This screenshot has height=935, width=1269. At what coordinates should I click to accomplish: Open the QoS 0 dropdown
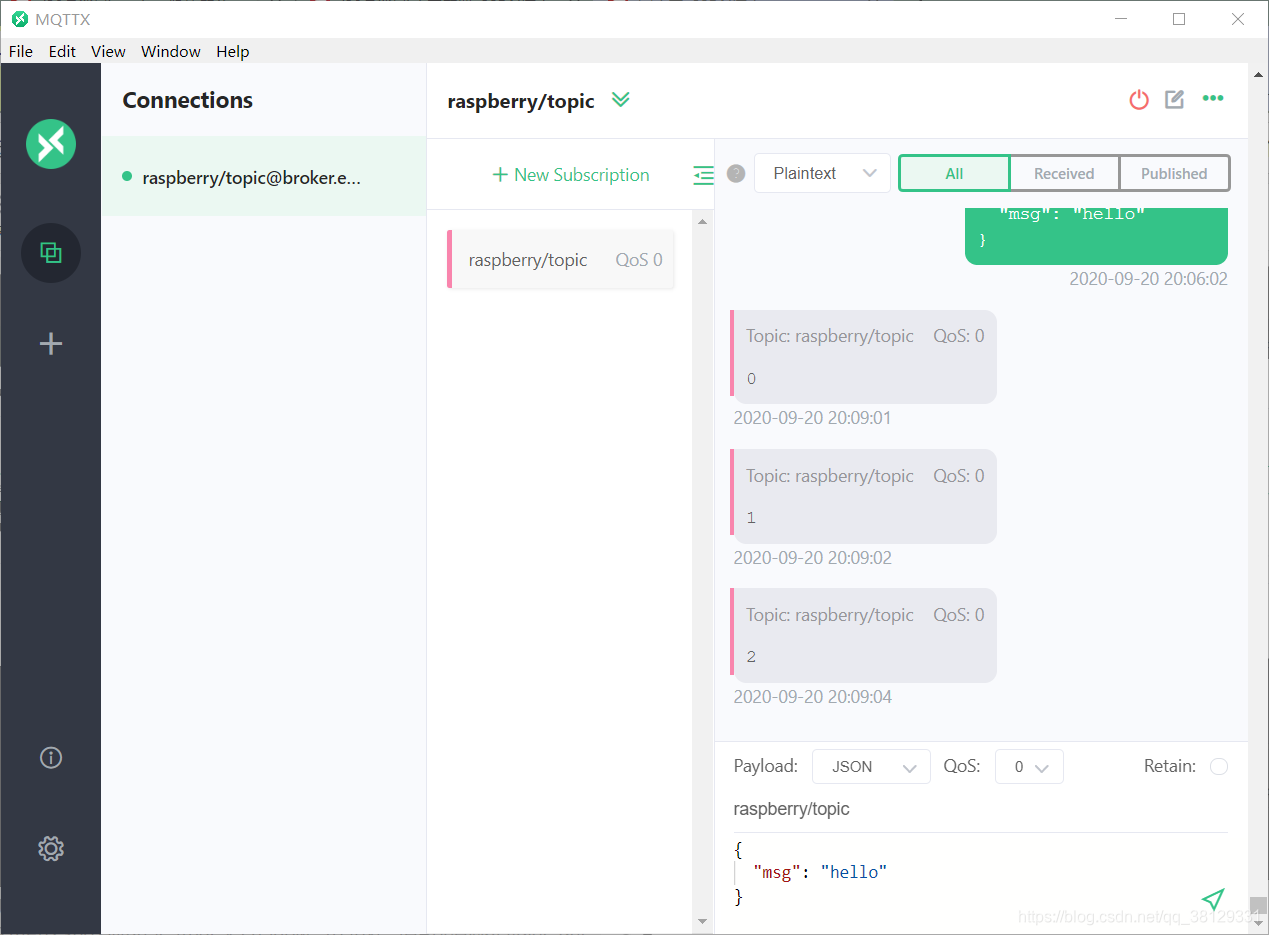(x=1029, y=767)
